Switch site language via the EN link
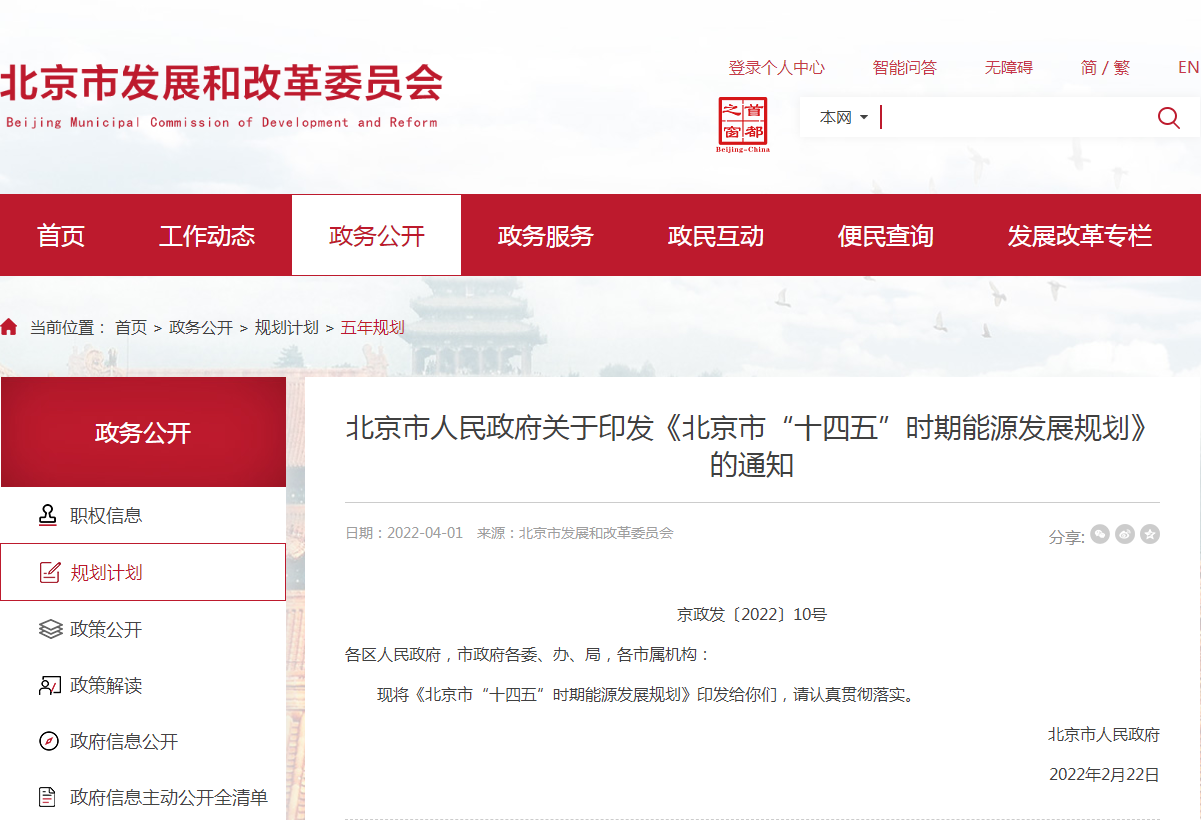The width and height of the screenshot is (1201, 820). (1188, 67)
